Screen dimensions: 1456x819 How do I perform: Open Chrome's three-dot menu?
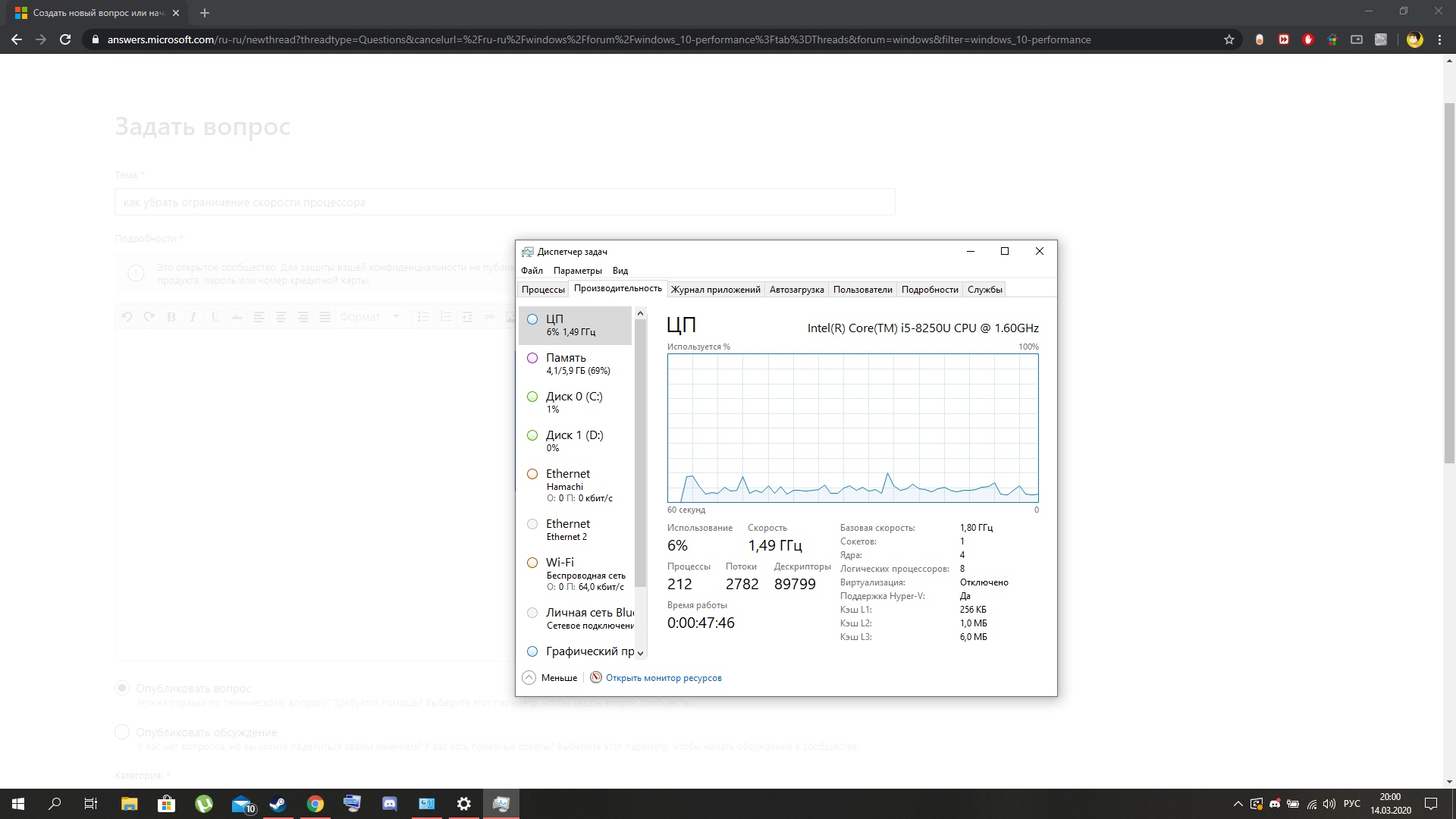pyautogui.click(x=1439, y=39)
